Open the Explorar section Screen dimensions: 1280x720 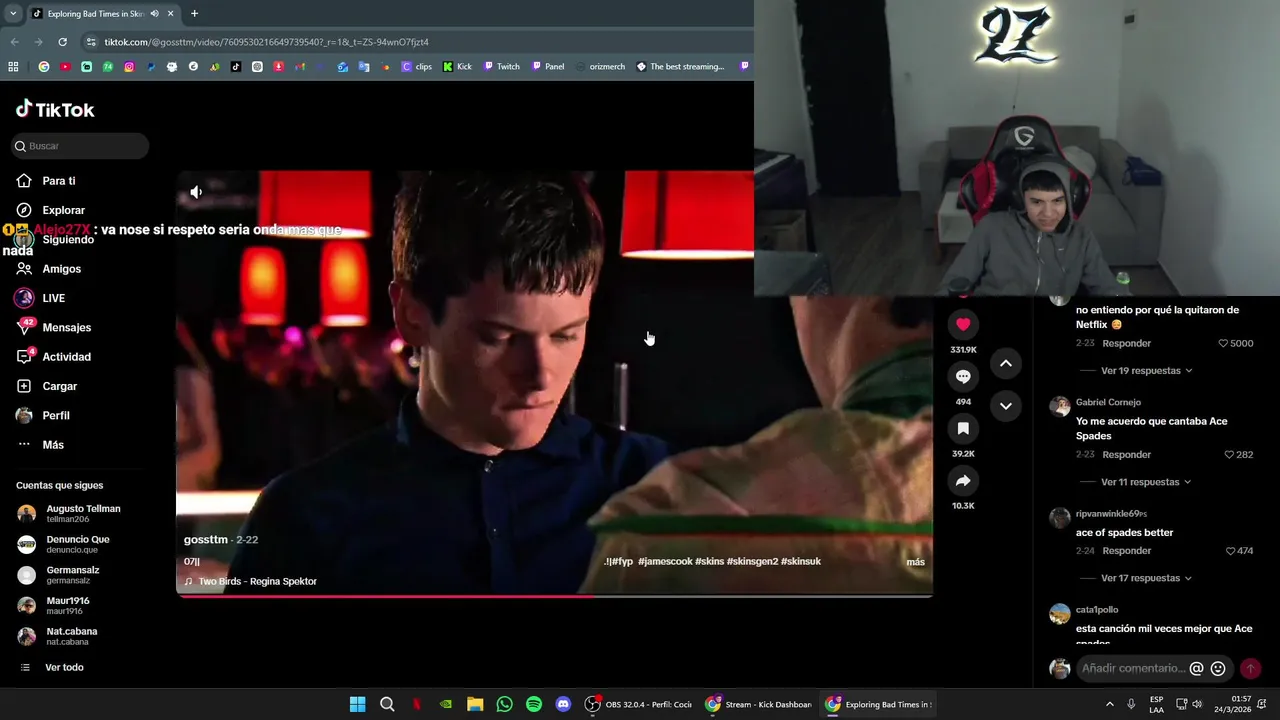point(51,210)
